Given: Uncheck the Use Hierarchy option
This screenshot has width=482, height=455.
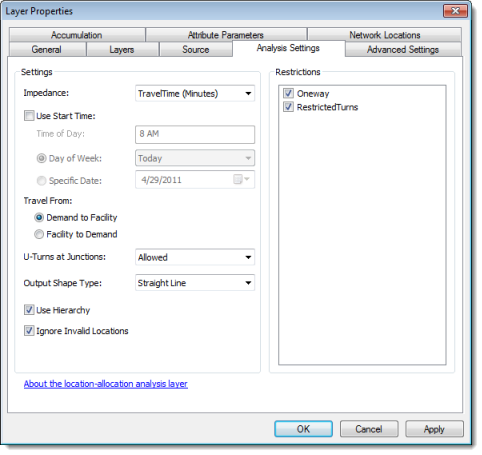Looking at the screenshot, I should [x=29, y=310].
